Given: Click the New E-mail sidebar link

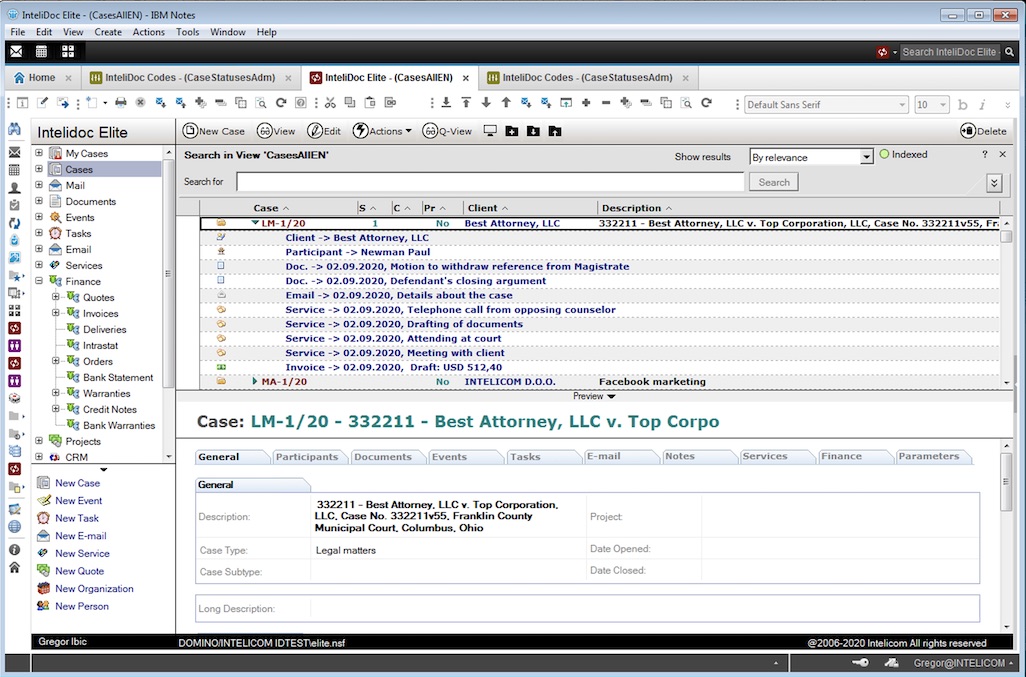Looking at the screenshot, I should tap(80, 536).
